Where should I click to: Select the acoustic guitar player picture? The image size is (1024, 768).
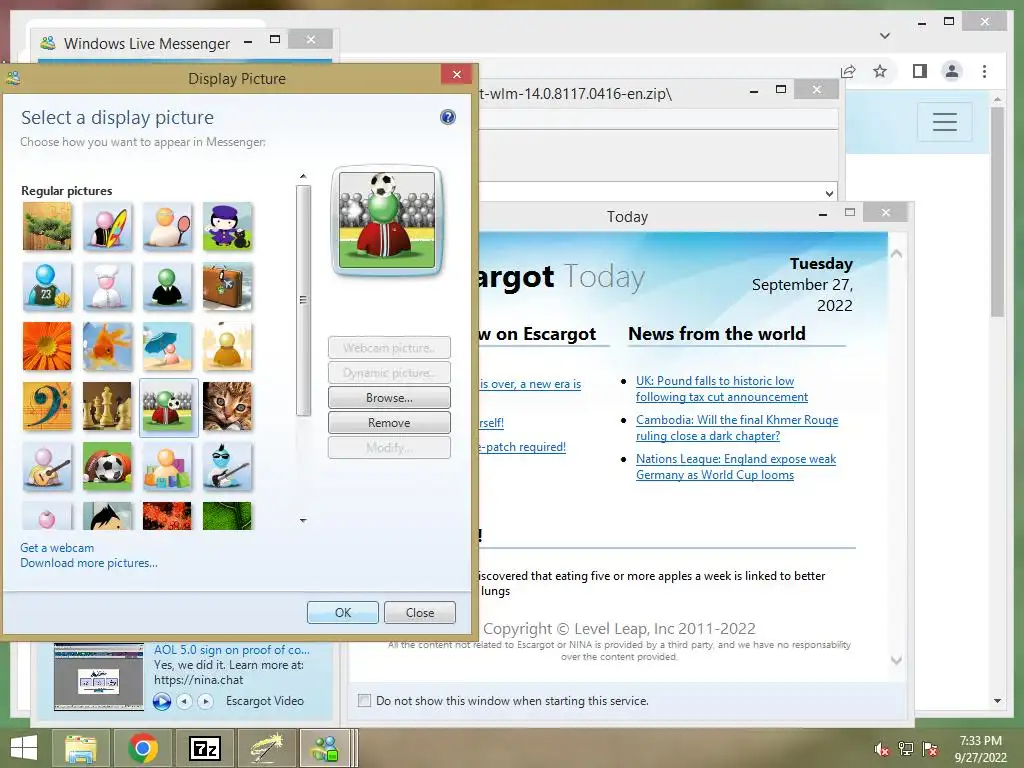point(47,467)
